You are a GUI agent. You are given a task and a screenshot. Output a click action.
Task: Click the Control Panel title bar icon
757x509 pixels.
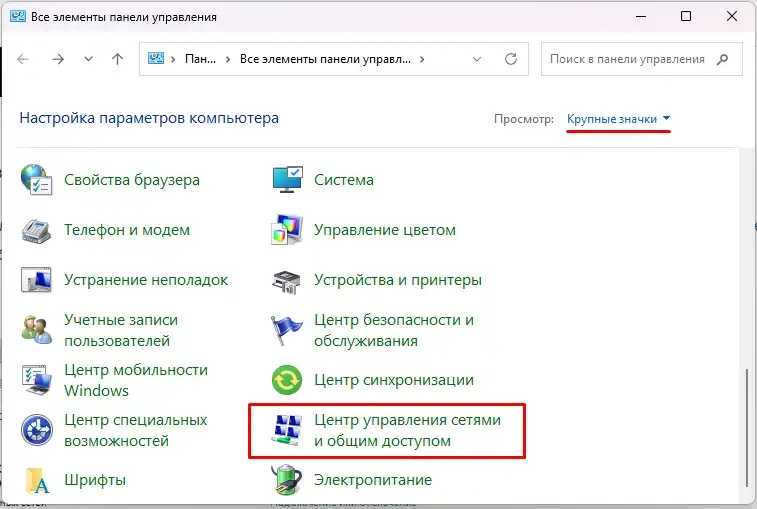click(18, 16)
